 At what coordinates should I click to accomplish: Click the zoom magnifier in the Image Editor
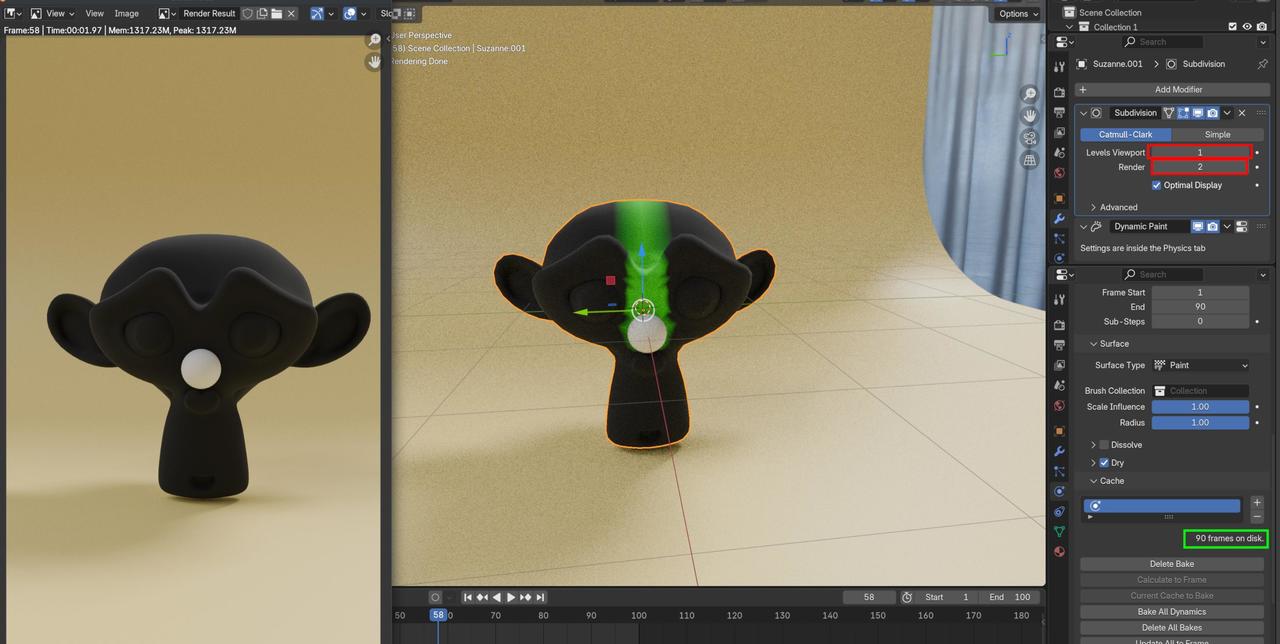374,40
